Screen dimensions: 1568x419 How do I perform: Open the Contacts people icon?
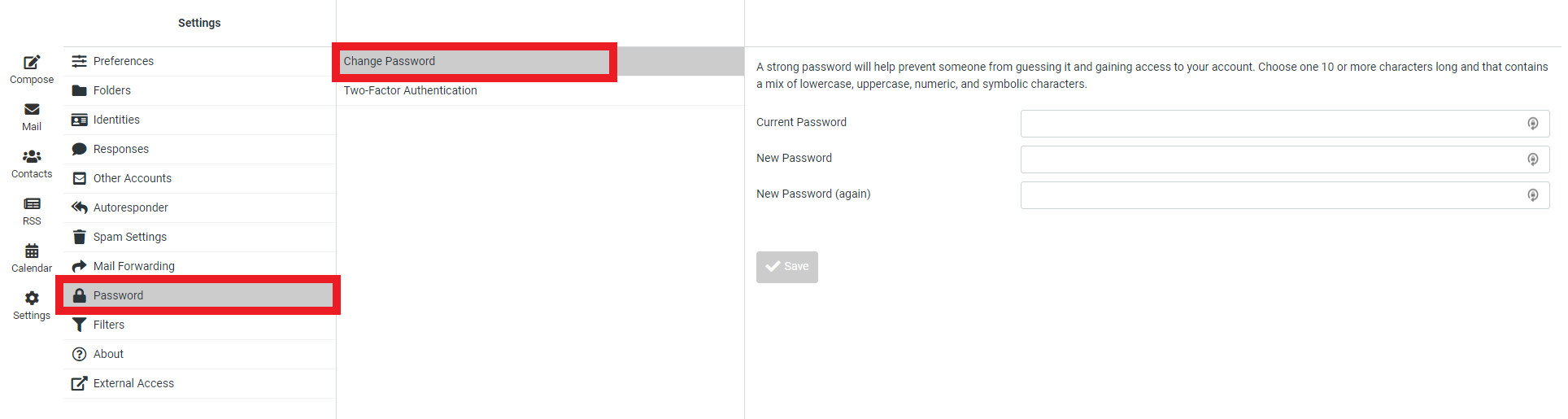tap(32, 156)
